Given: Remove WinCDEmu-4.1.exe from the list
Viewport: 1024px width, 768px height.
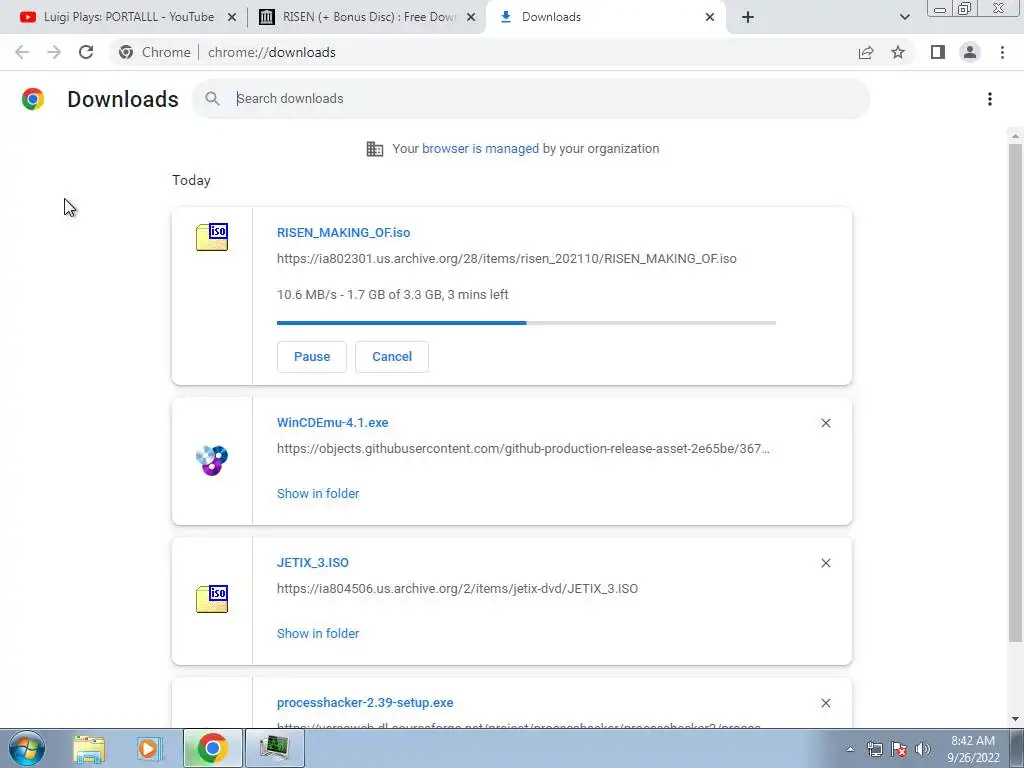Looking at the screenshot, I should pos(825,423).
